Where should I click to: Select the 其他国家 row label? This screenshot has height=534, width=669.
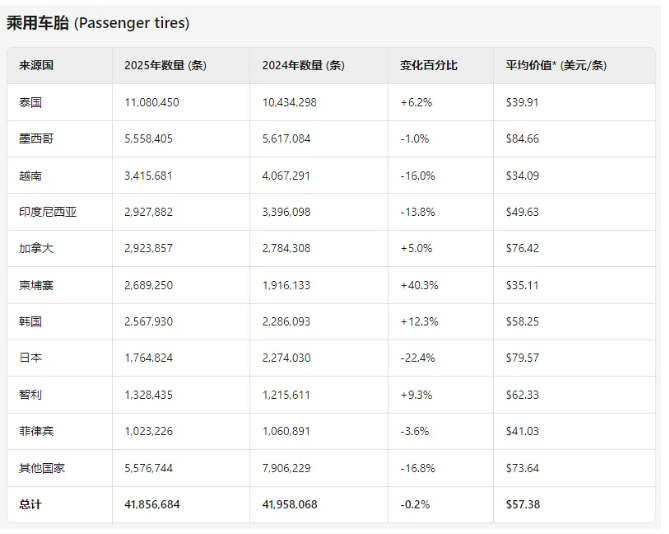42,468
